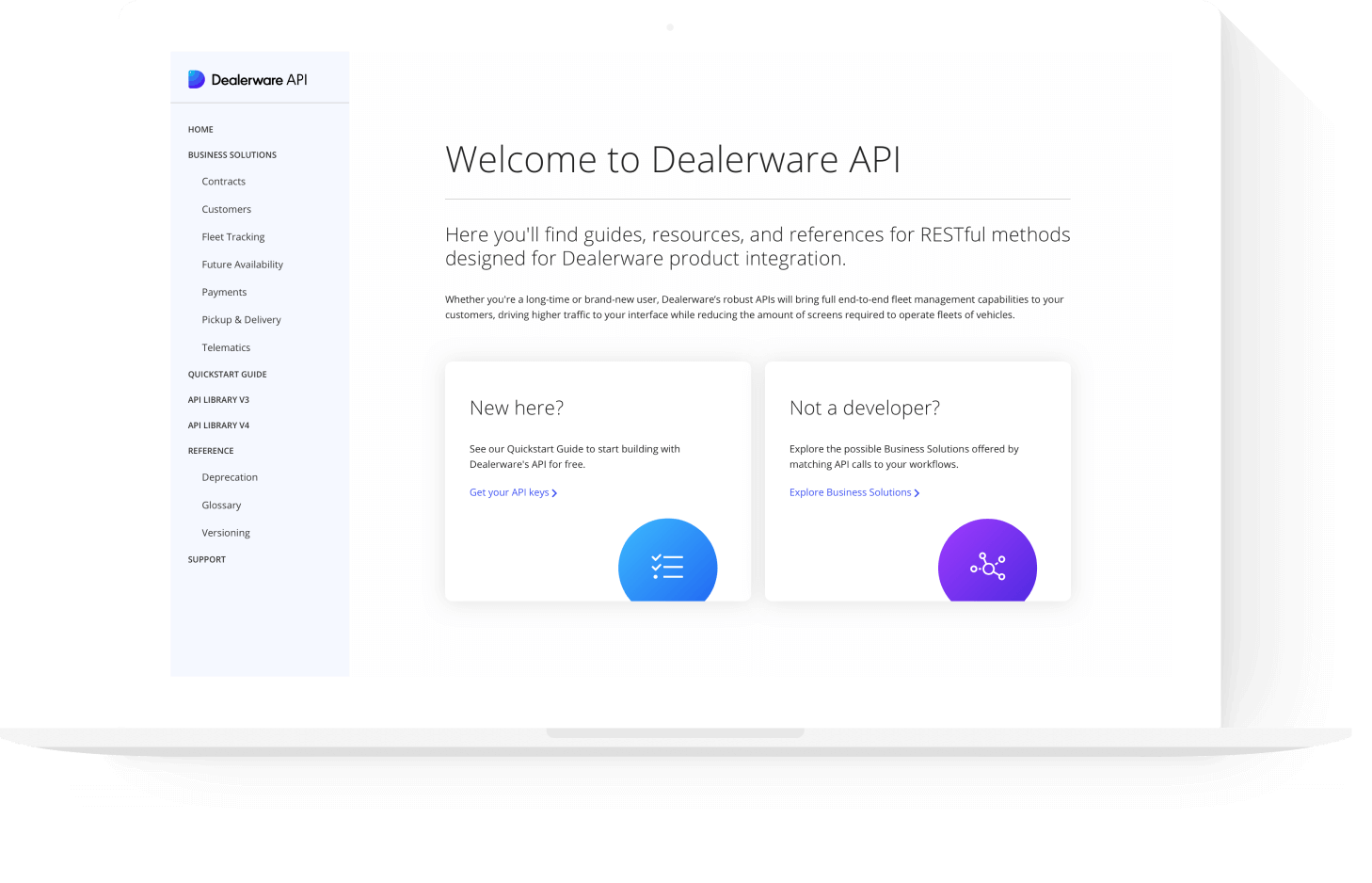Select Payments in the sidebar
This screenshot has height=883, width=1372.
(x=224, y=293)
